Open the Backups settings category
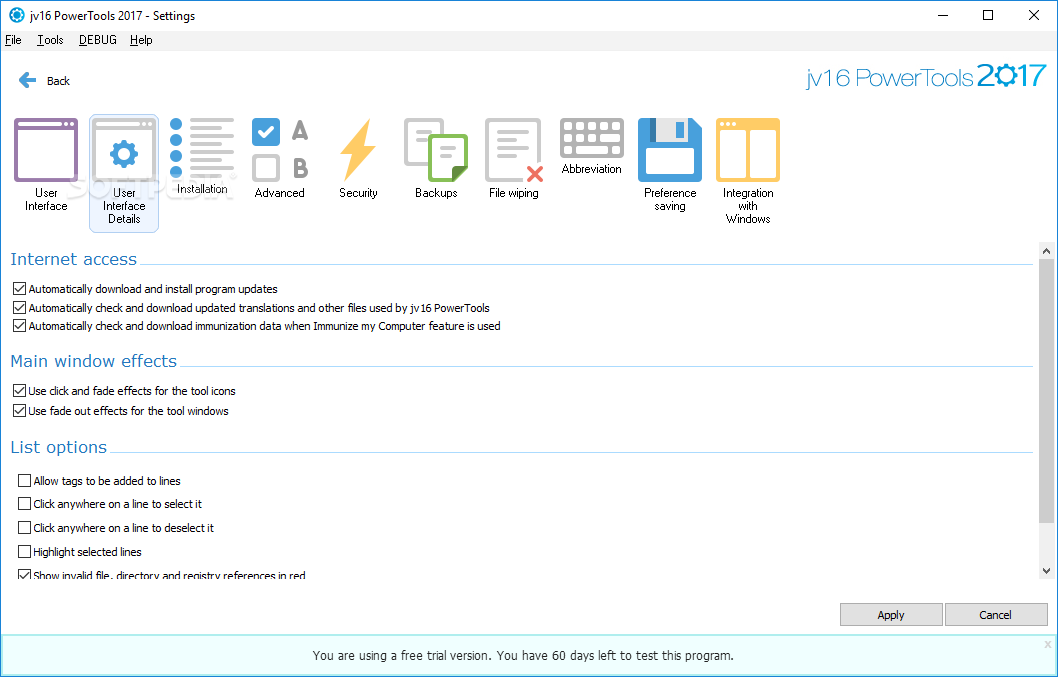The image size is (1058, 677). point(436,158)
